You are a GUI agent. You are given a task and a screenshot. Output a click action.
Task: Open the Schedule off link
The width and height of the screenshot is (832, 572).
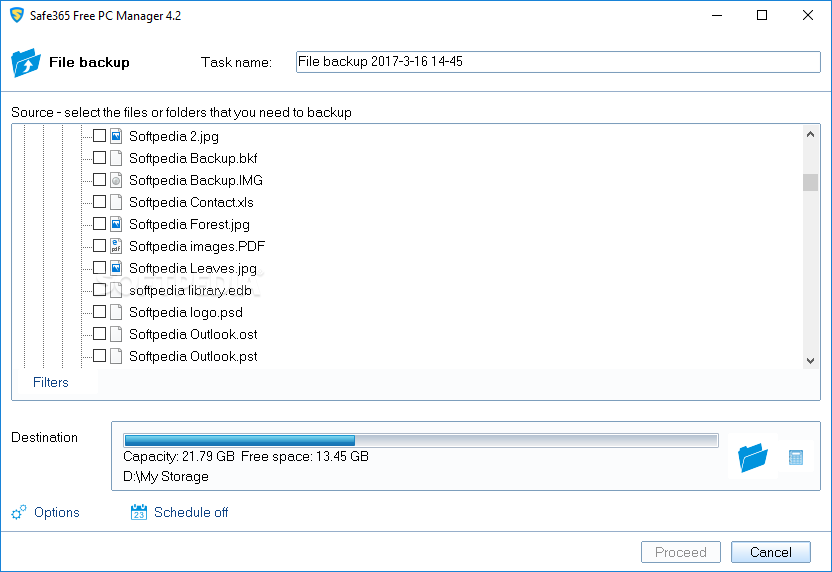tap(191, 512)
